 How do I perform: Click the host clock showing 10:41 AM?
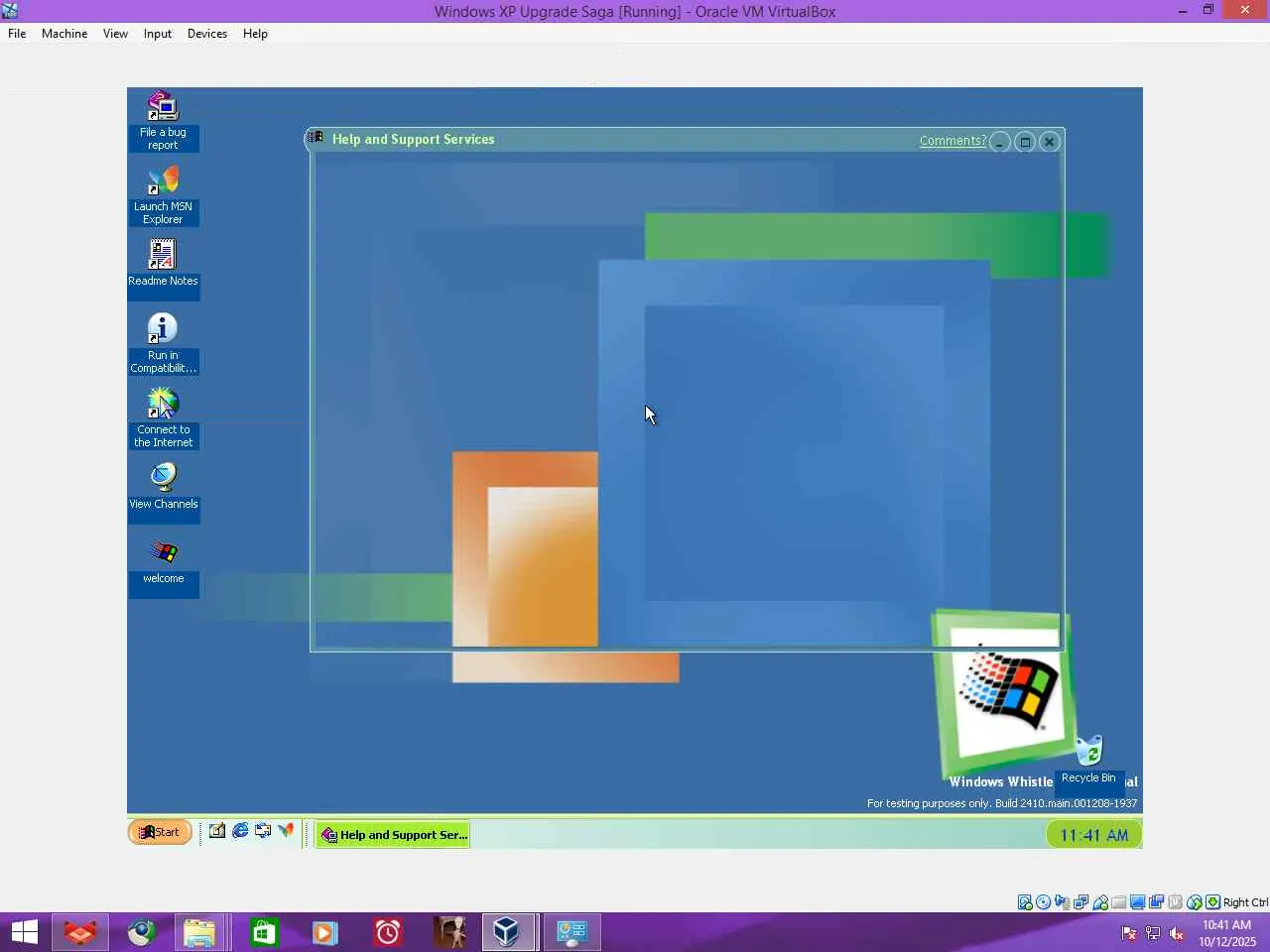1227,933
